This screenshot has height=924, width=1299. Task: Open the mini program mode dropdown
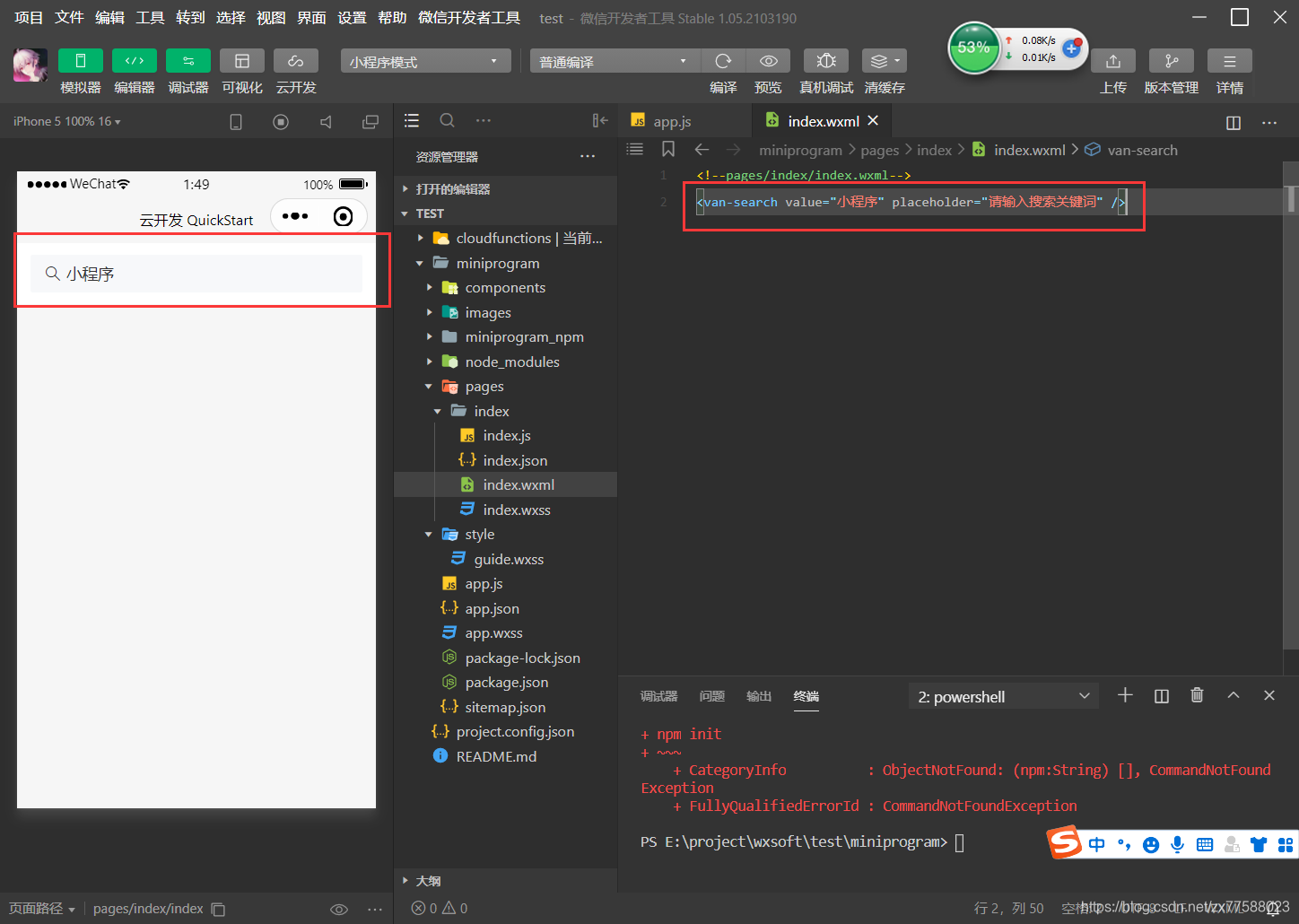[x=425, y=61]
